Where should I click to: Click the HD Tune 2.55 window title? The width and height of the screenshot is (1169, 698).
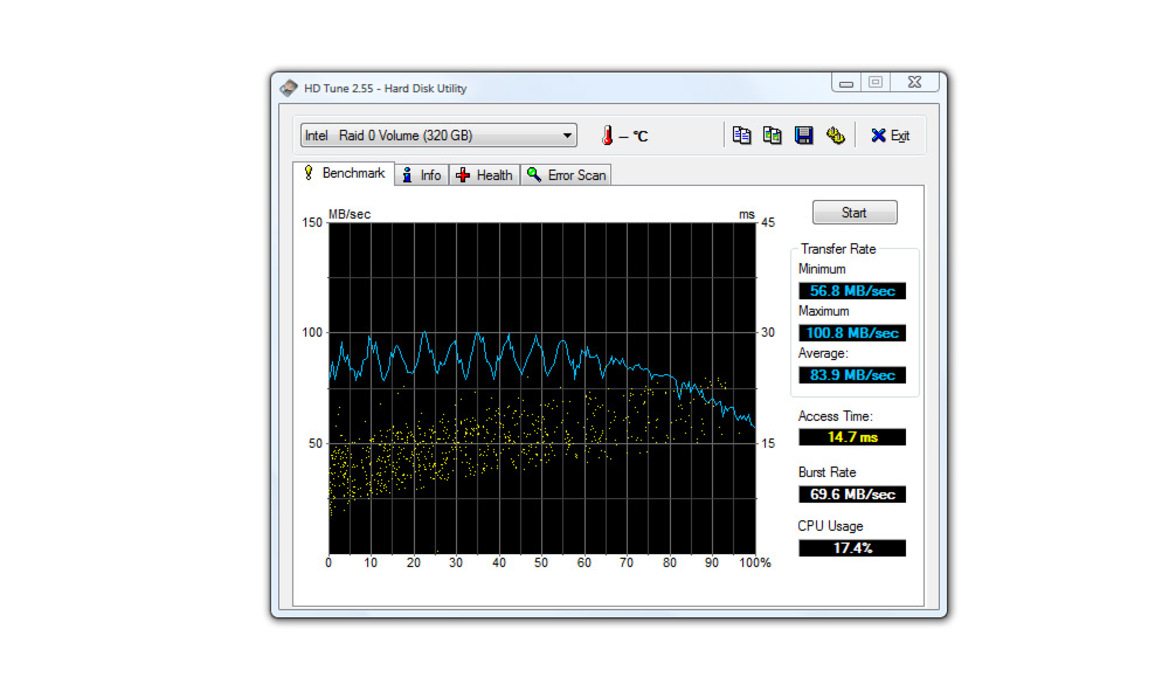point(385,88)
